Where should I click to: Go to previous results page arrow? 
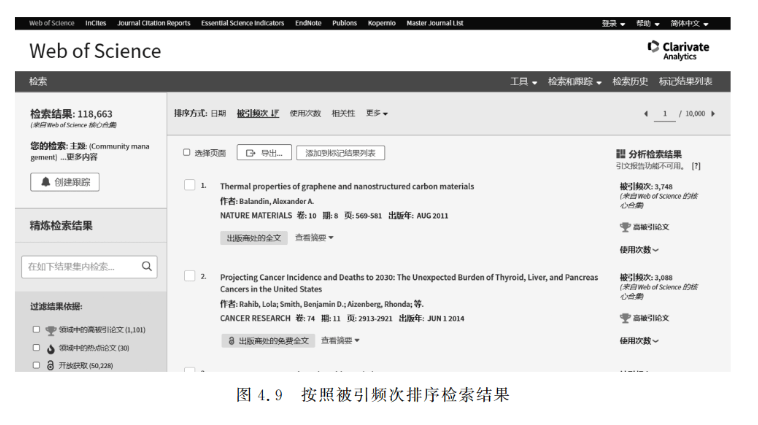pos(646,114)
